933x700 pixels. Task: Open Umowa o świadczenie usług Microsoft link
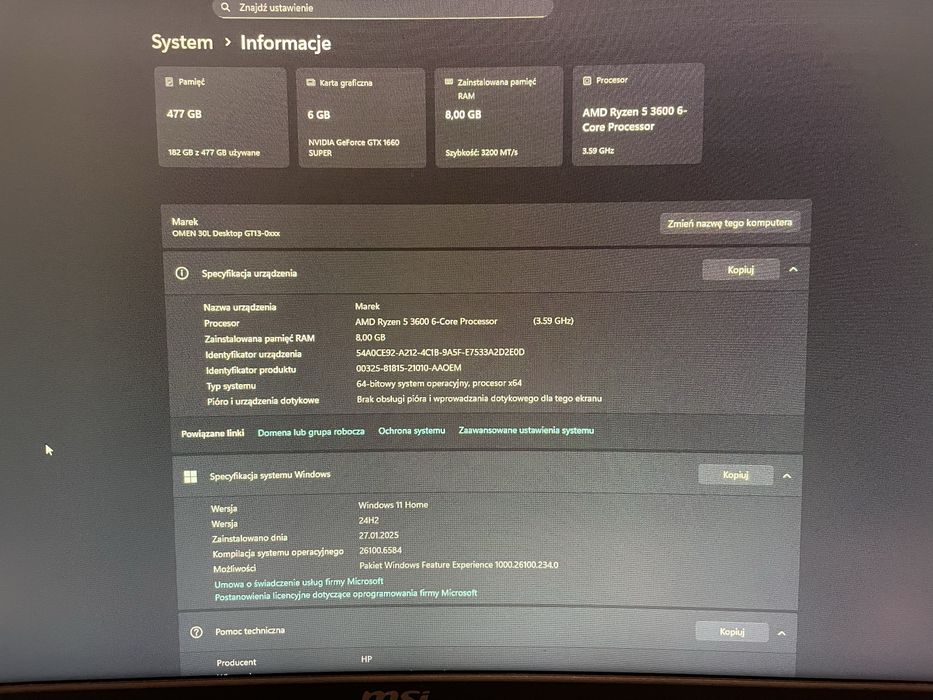[x=299, y=582]
